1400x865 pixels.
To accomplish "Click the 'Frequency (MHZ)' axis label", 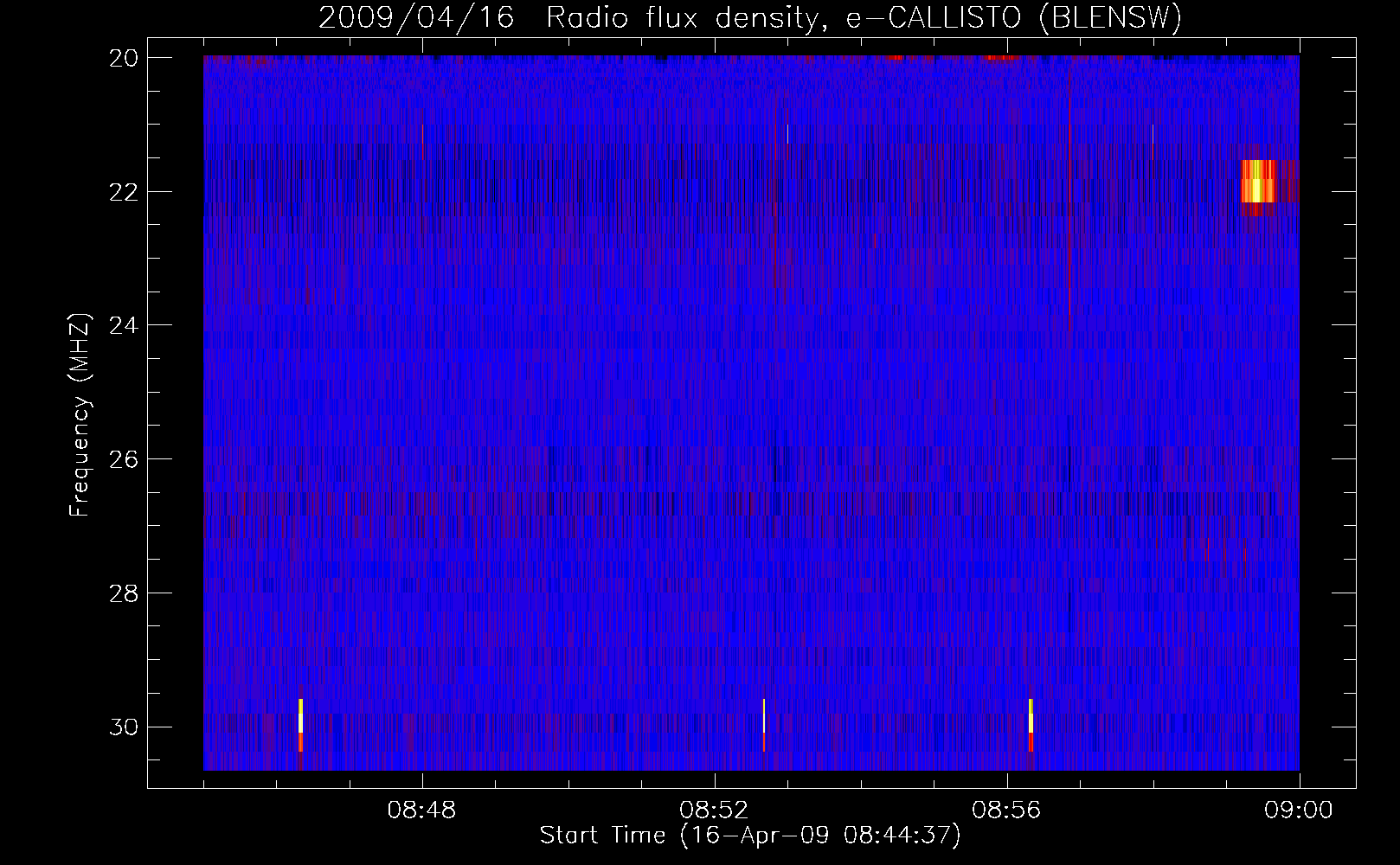I will pos(79,415).
